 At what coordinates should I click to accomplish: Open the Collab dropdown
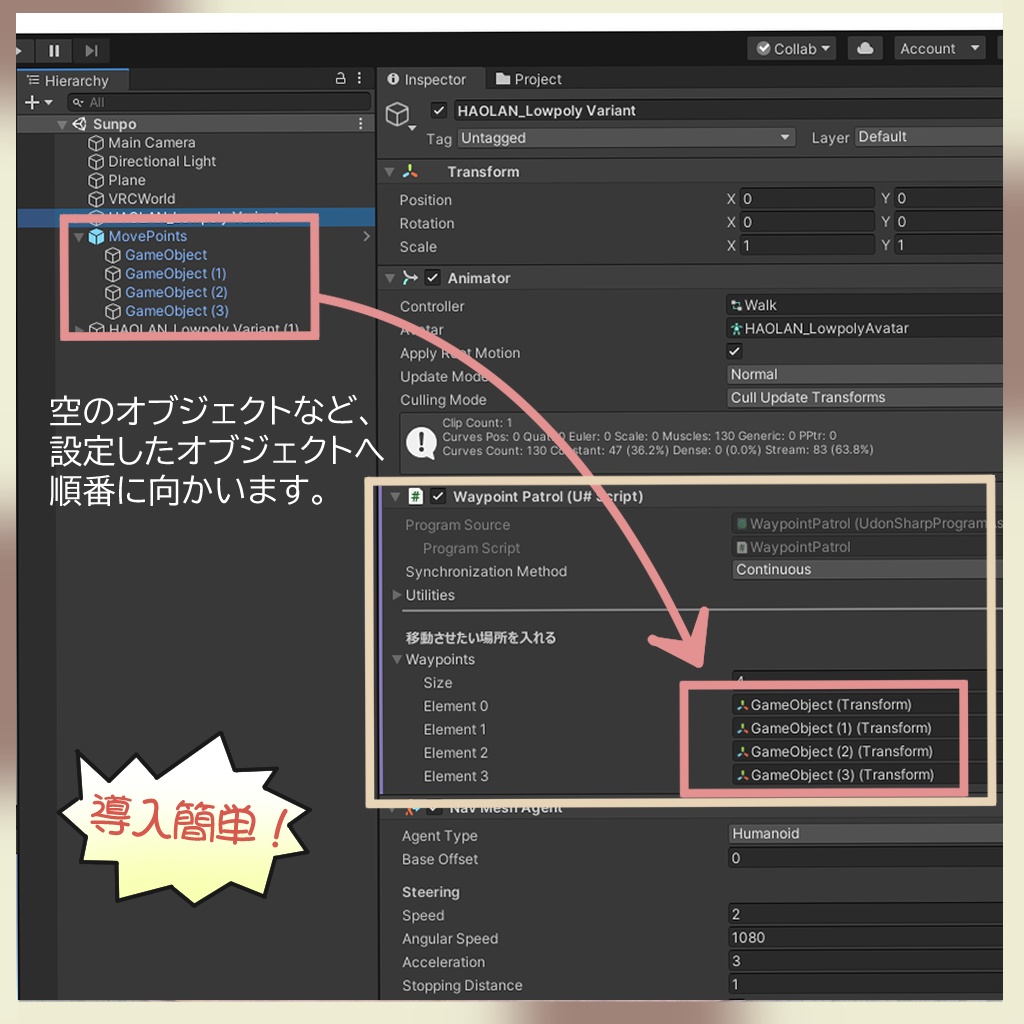pos(792,49)
